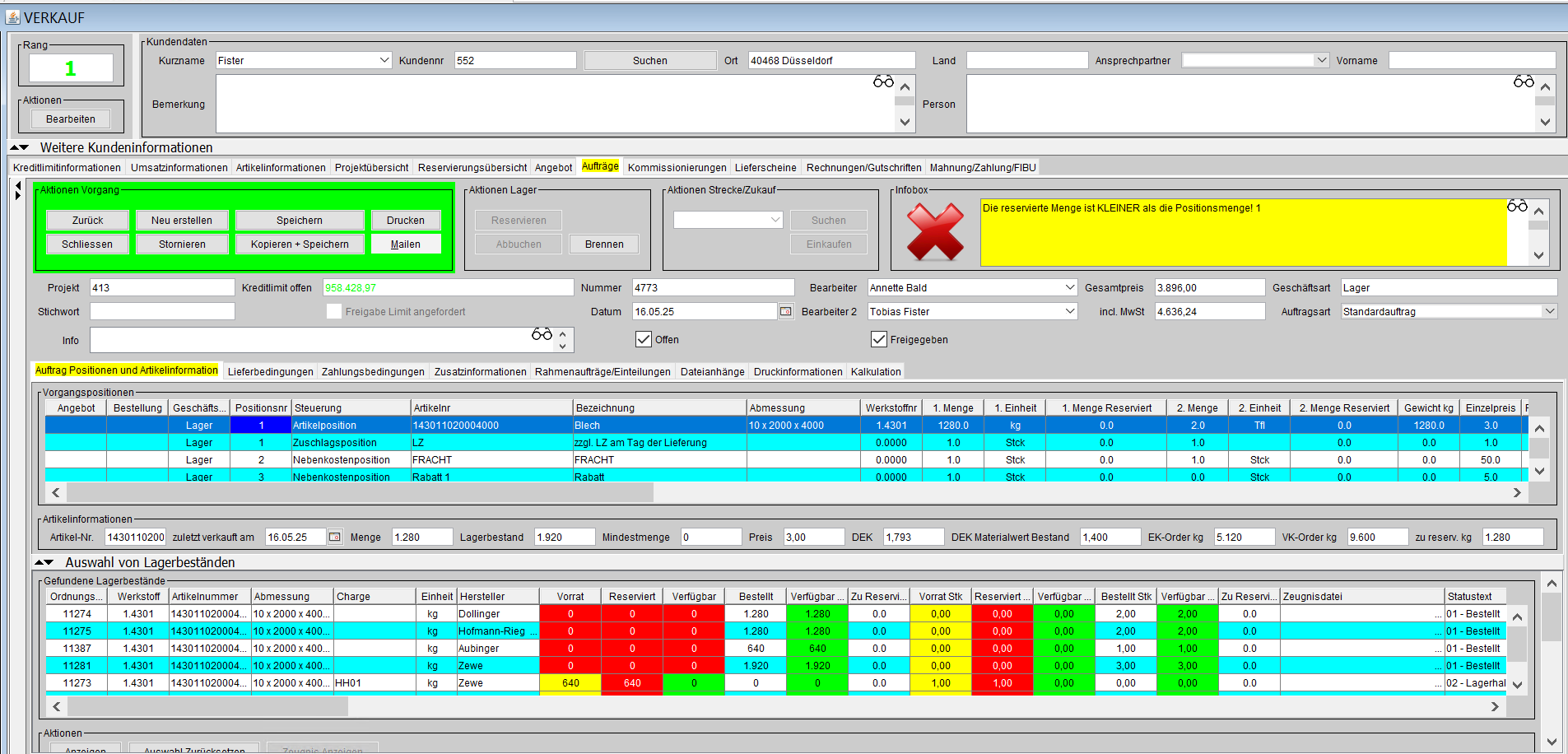Click glasses icon in Bemerkung field
Image resolution: width=1568 pixels, height=754 pixels.
click(883, 81)
